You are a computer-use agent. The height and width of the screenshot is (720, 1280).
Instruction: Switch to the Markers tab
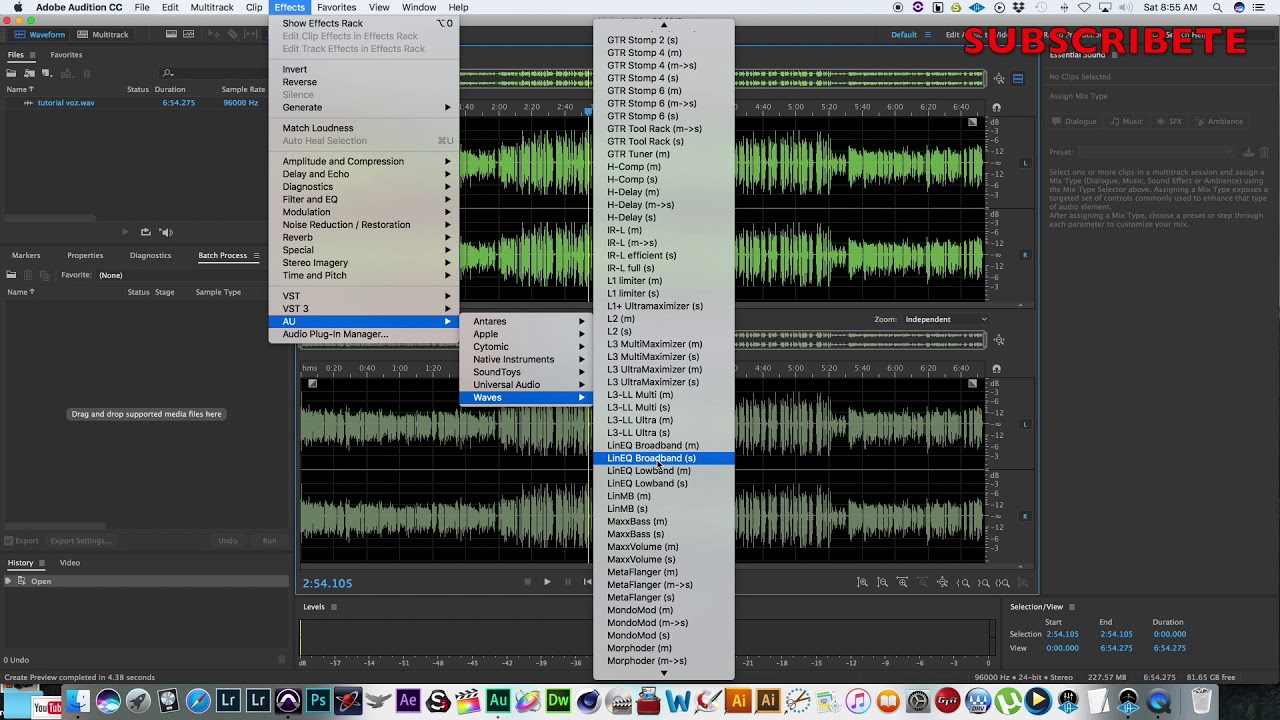pyautogui.click(x=26, y=255)
